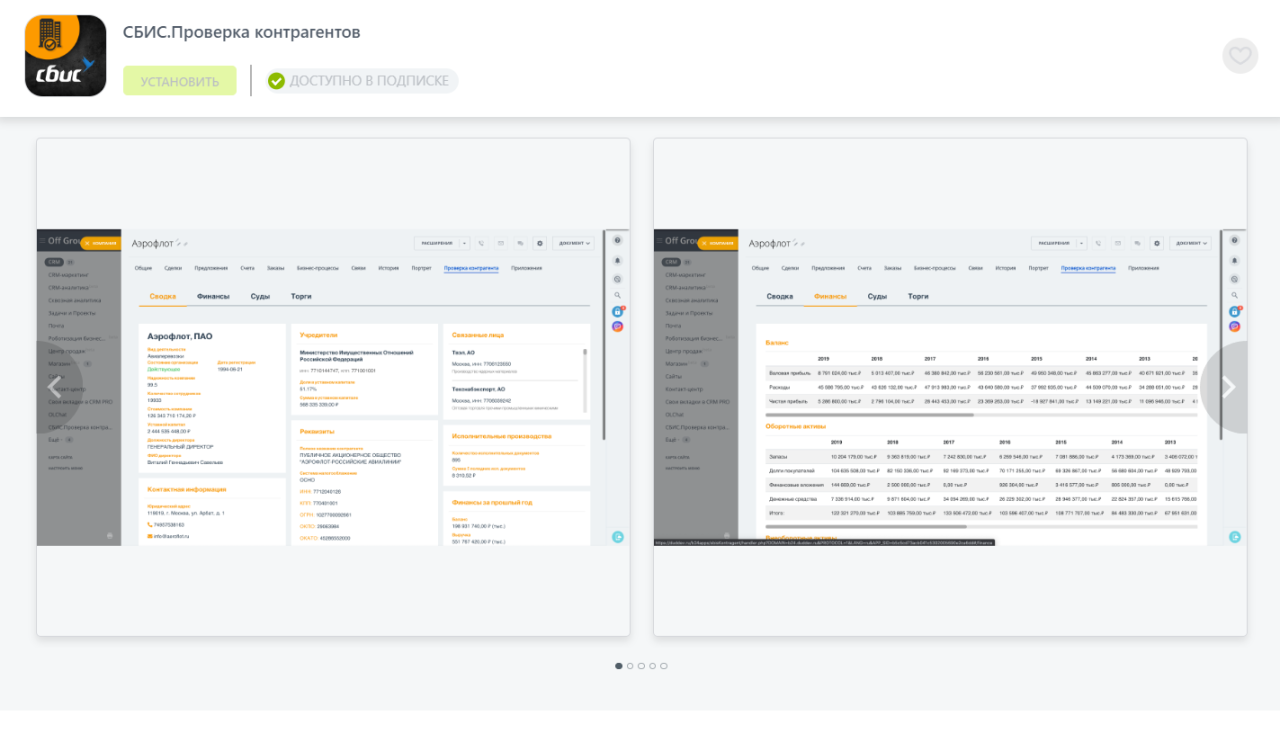The height and width of the screenshot is (751, 1280).
Task: Open screenshot showing Финансы balance tables
Action: click(950, 387)
